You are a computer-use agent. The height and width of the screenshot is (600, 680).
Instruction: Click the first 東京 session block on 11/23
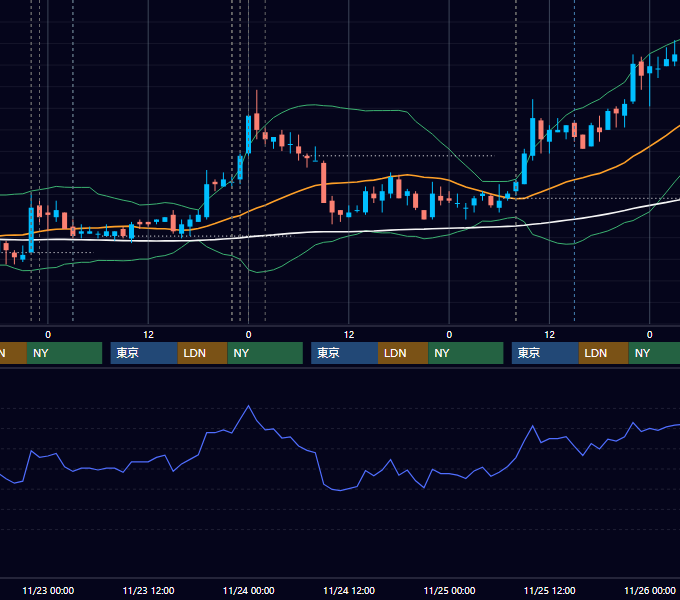click(x=144, y=353)
